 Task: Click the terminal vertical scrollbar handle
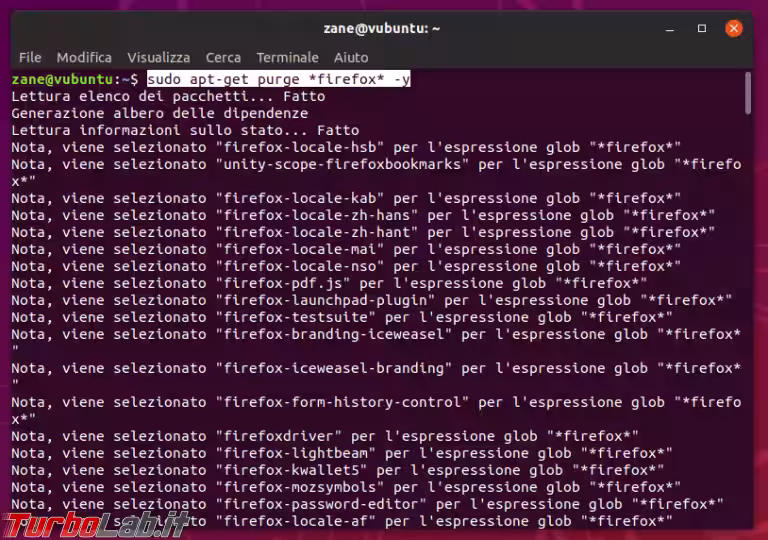747,93
